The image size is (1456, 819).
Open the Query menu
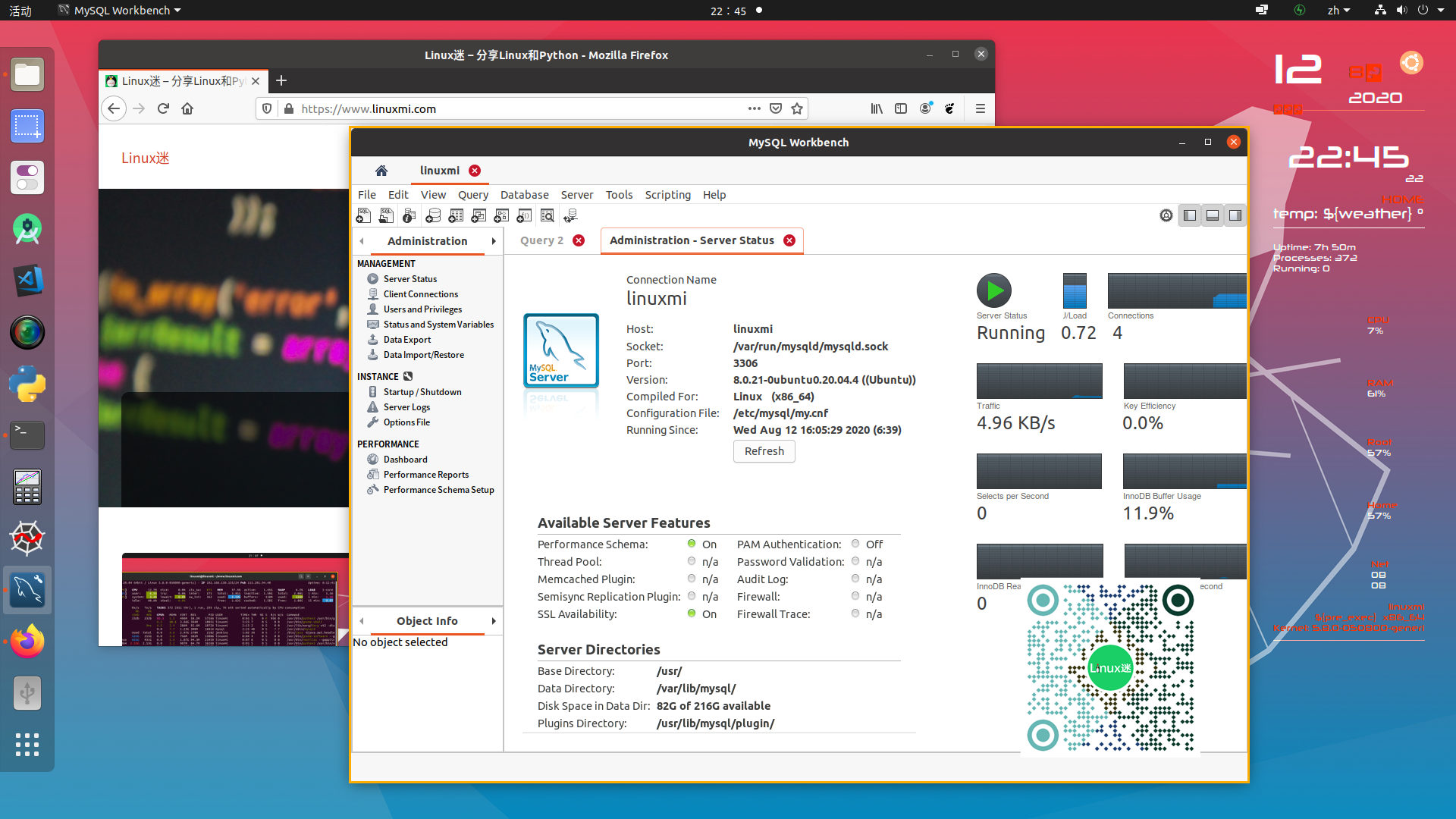473,195
